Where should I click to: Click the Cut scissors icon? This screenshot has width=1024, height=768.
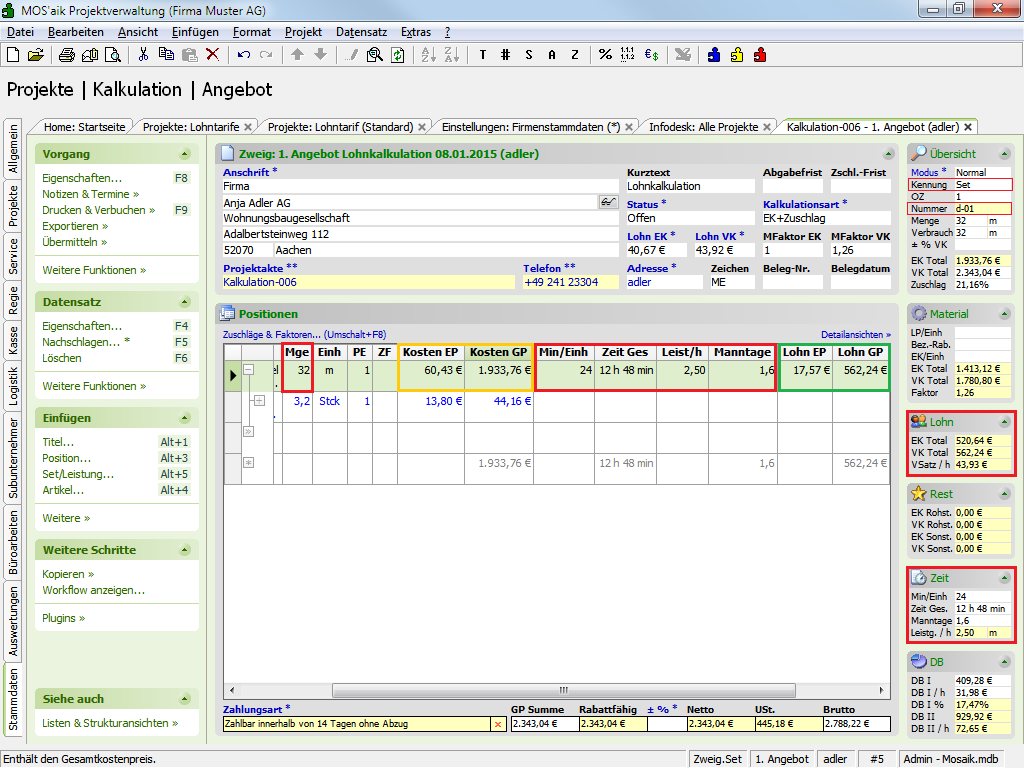143,55
